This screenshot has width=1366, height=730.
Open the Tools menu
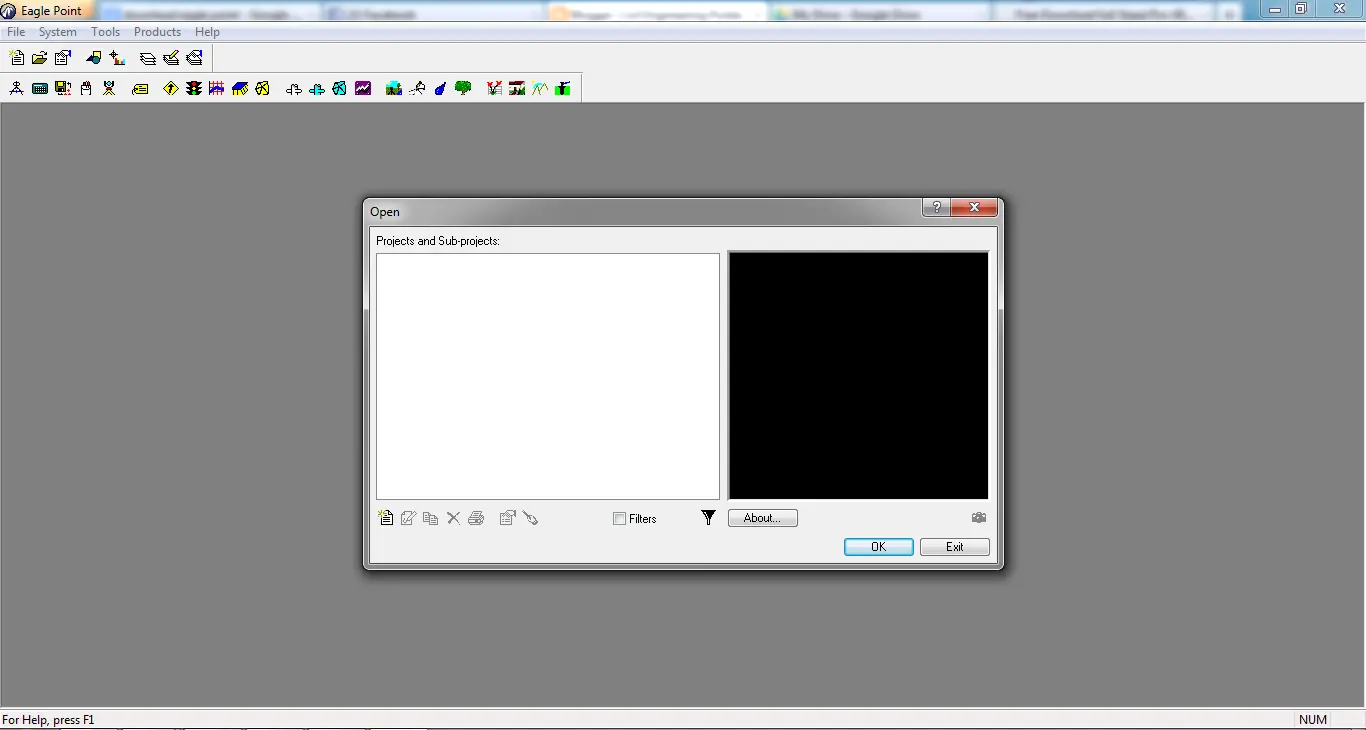pyautogui.click(x=105, y=32)
